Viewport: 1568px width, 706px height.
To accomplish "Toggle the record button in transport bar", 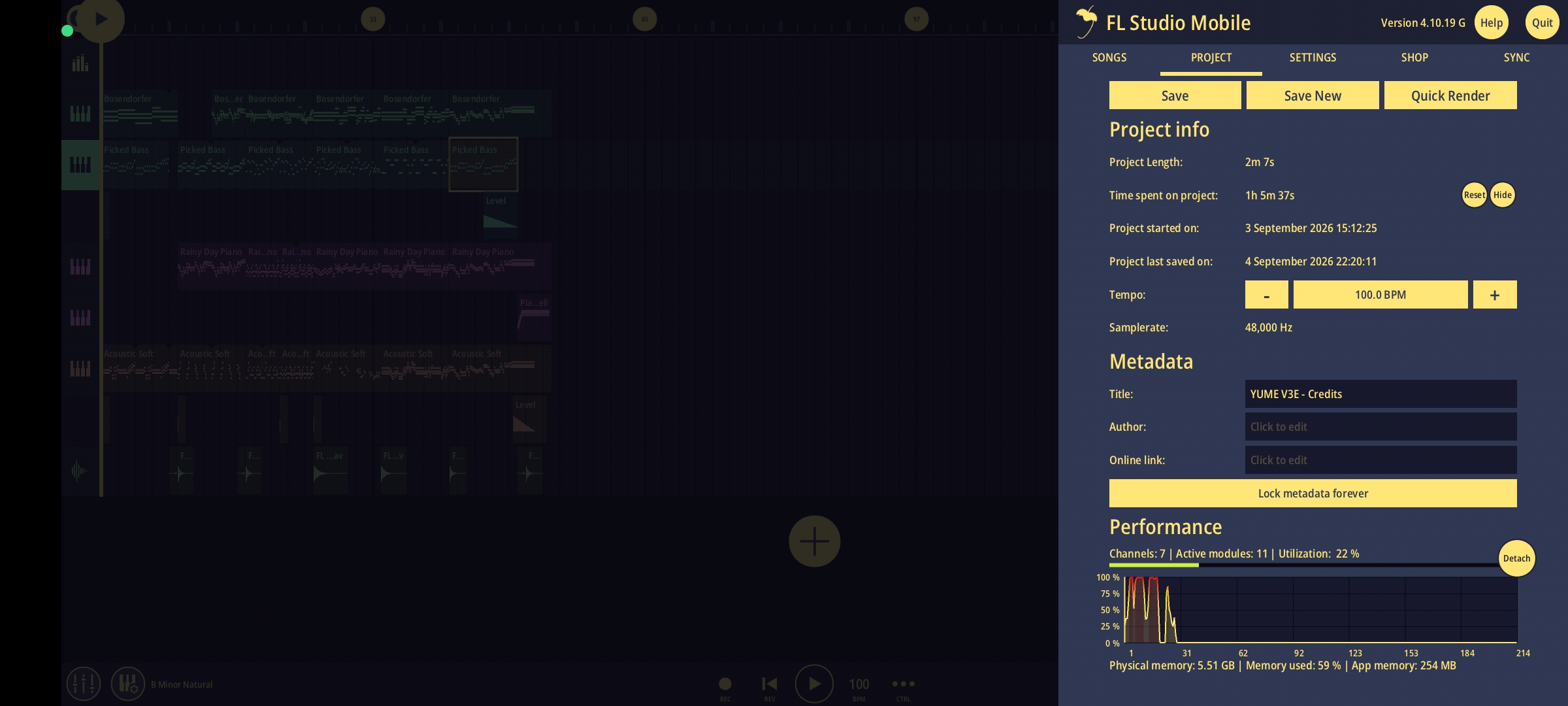I will point(725,684).
